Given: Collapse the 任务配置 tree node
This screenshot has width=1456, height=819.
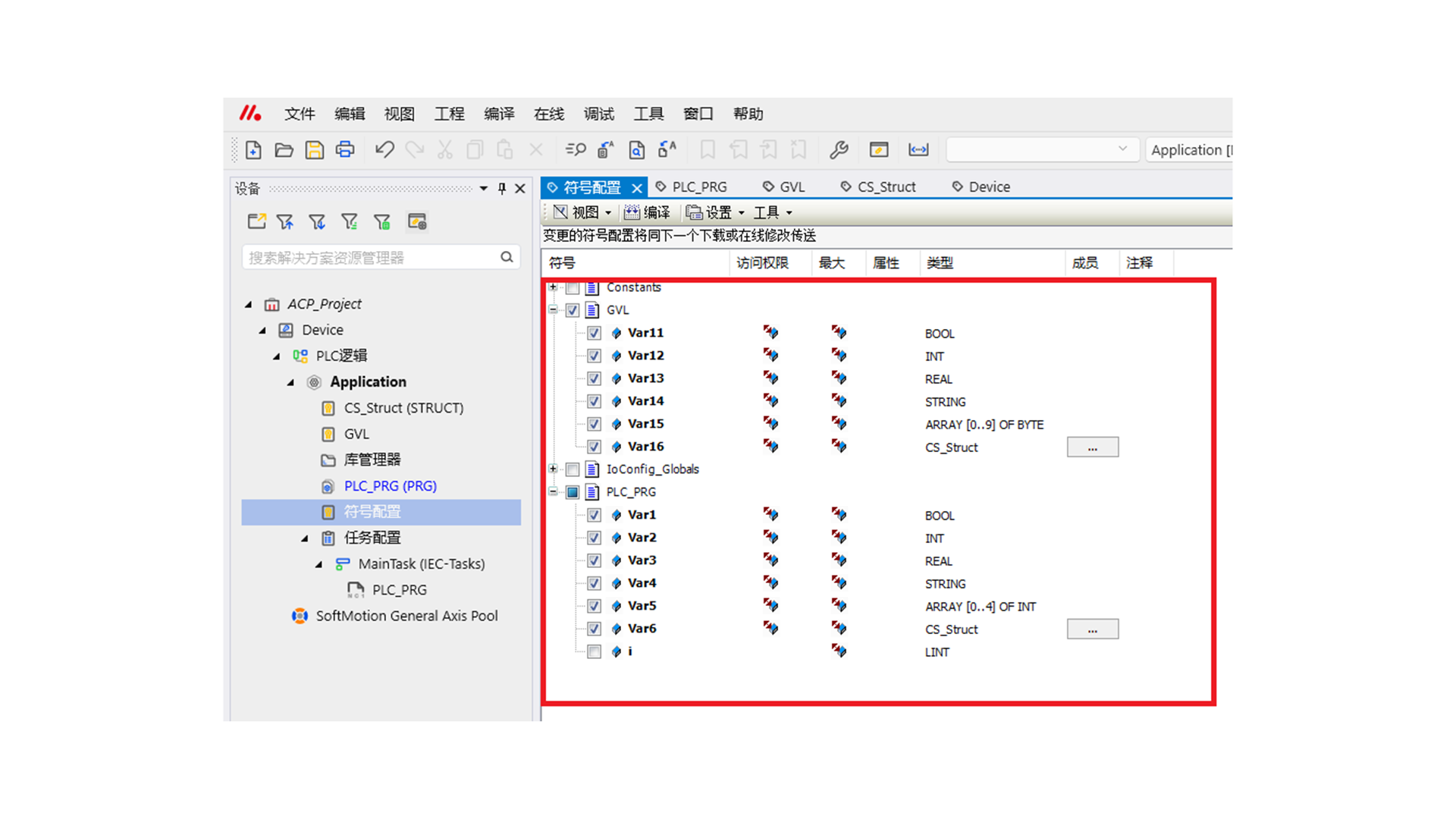Looking at the screenshot, I should tap(305, 538).
